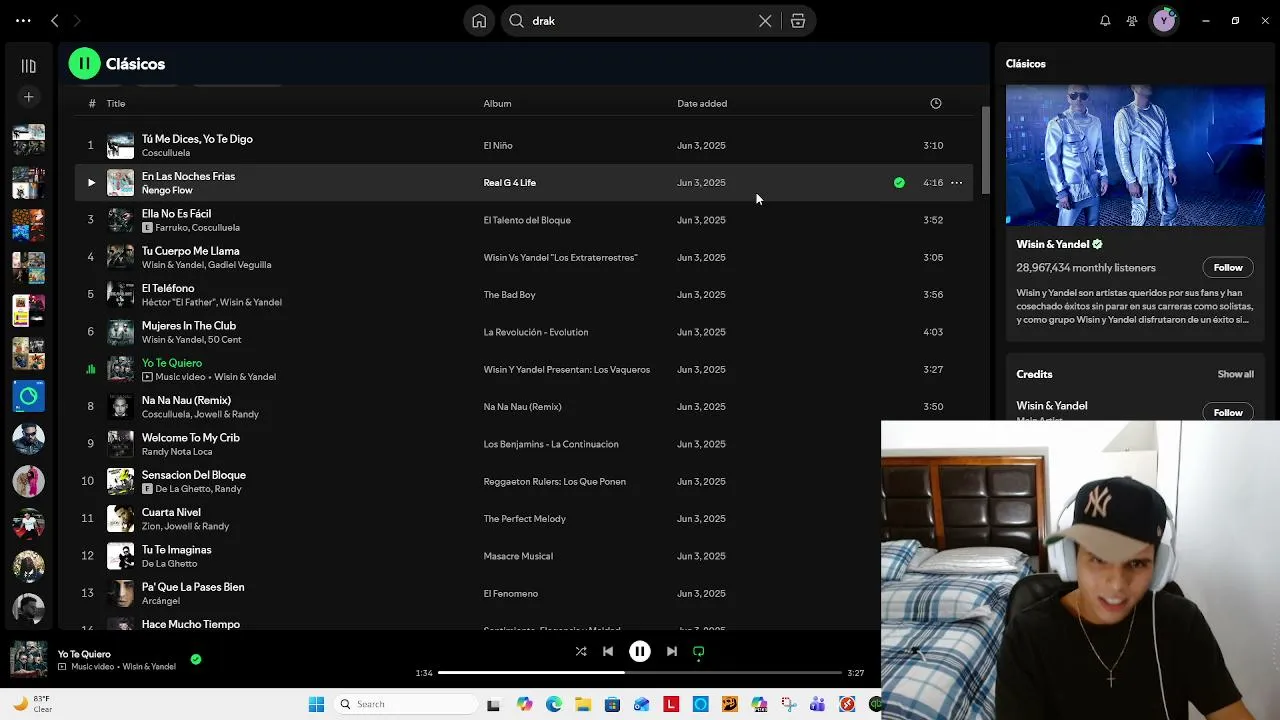Select track Welcome To My Crib

(x=191, y=438)
